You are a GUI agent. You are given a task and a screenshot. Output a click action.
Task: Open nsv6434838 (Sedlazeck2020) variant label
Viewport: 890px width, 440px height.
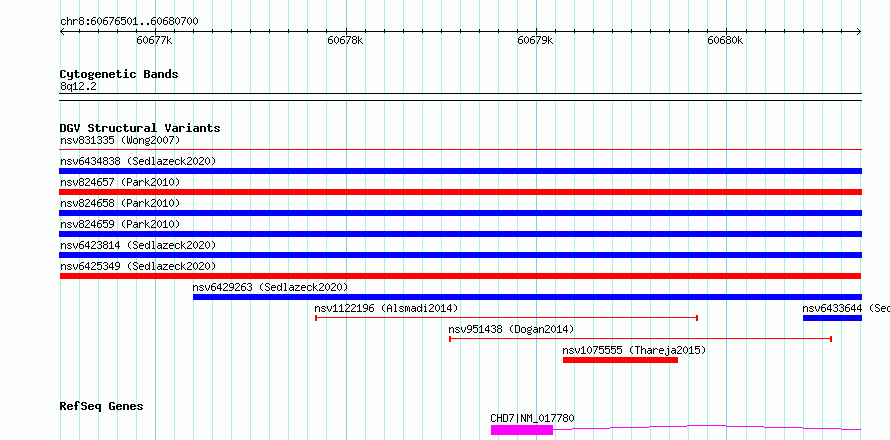pyautogui.click(x=138, y=161)
